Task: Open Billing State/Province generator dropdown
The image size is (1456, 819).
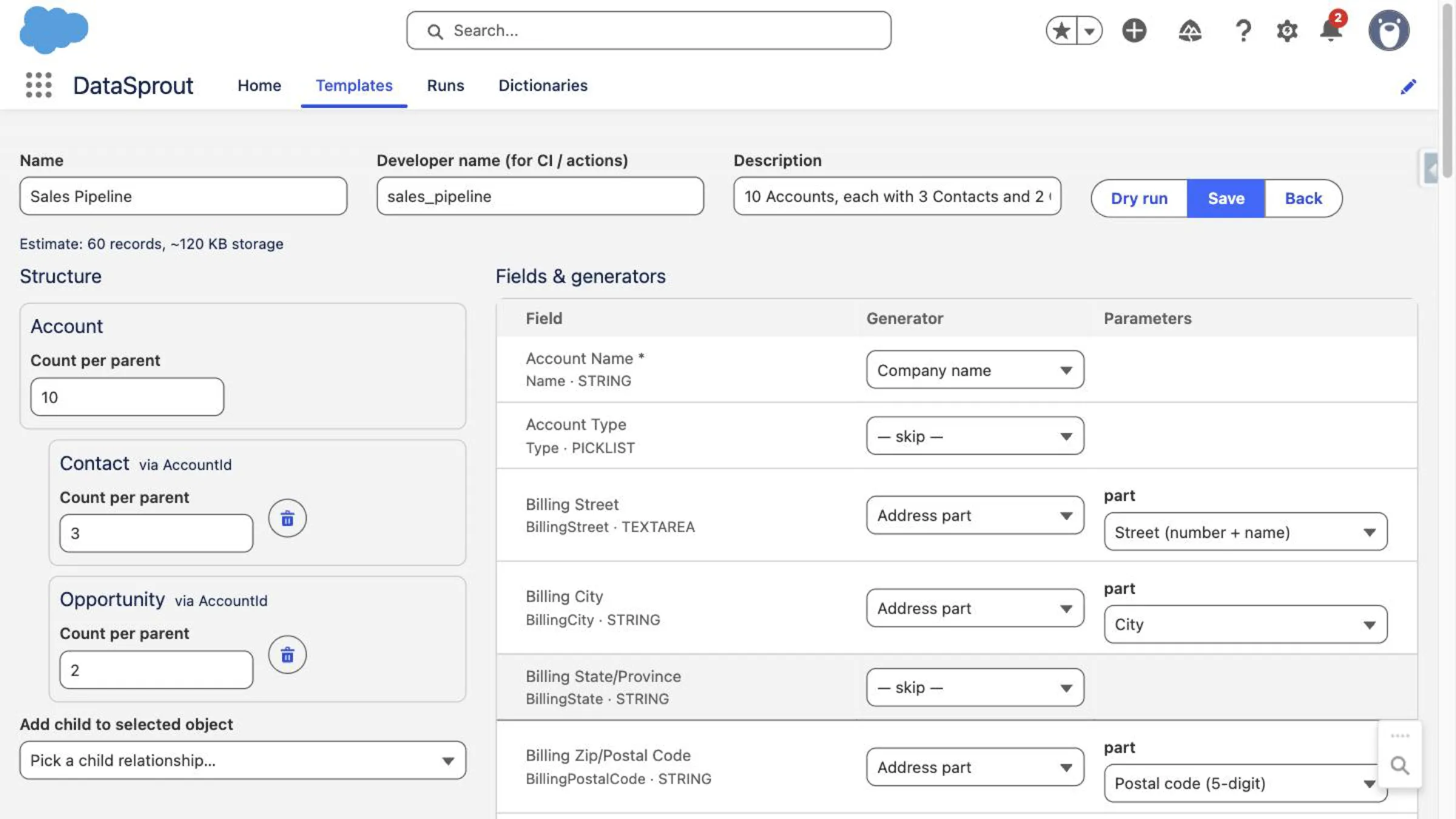Action: (x=975, y=687)
